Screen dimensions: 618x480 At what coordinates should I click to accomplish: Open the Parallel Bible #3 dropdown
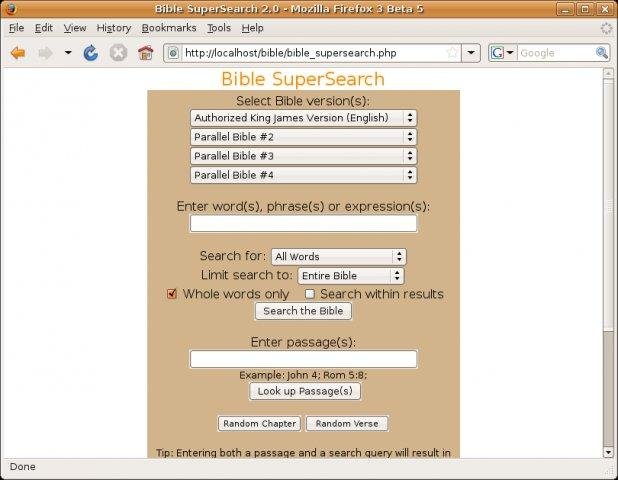click(x=303, y=156)
